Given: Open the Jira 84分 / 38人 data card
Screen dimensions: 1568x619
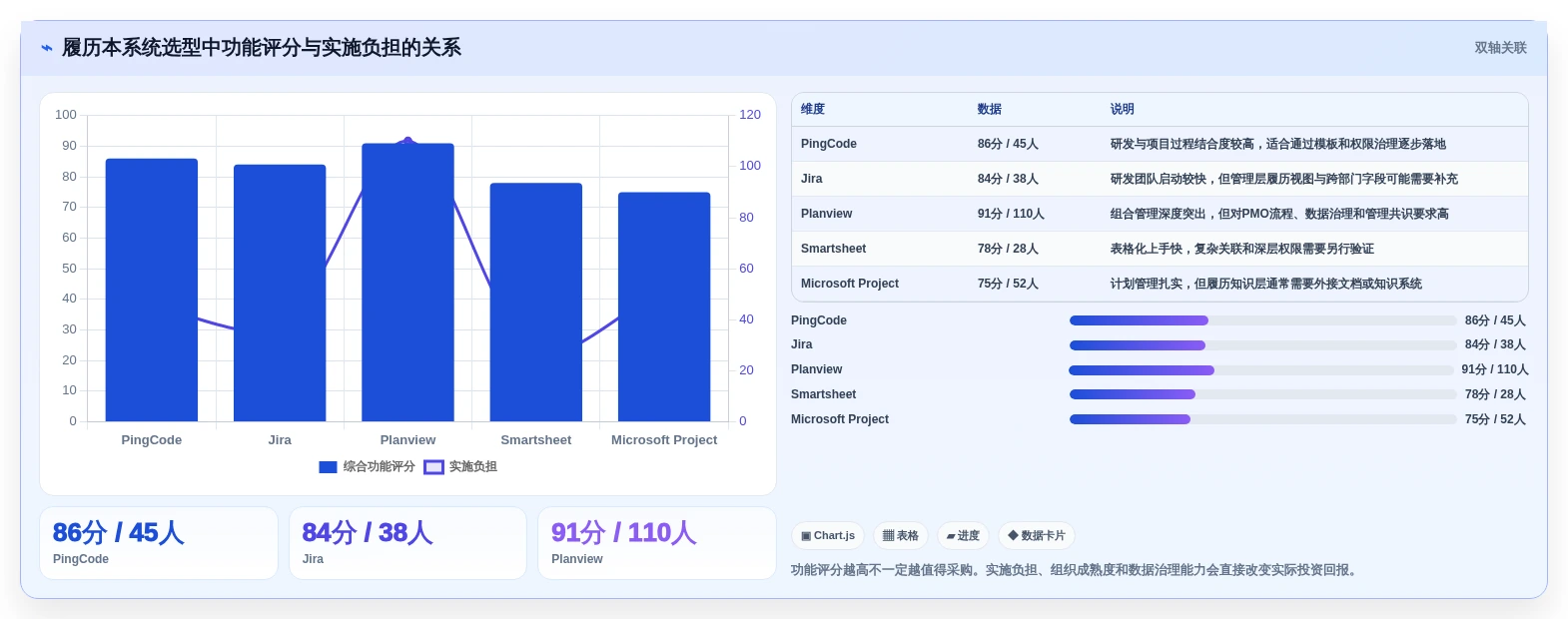Looking at the screenshot, I should tap(407, 543).
